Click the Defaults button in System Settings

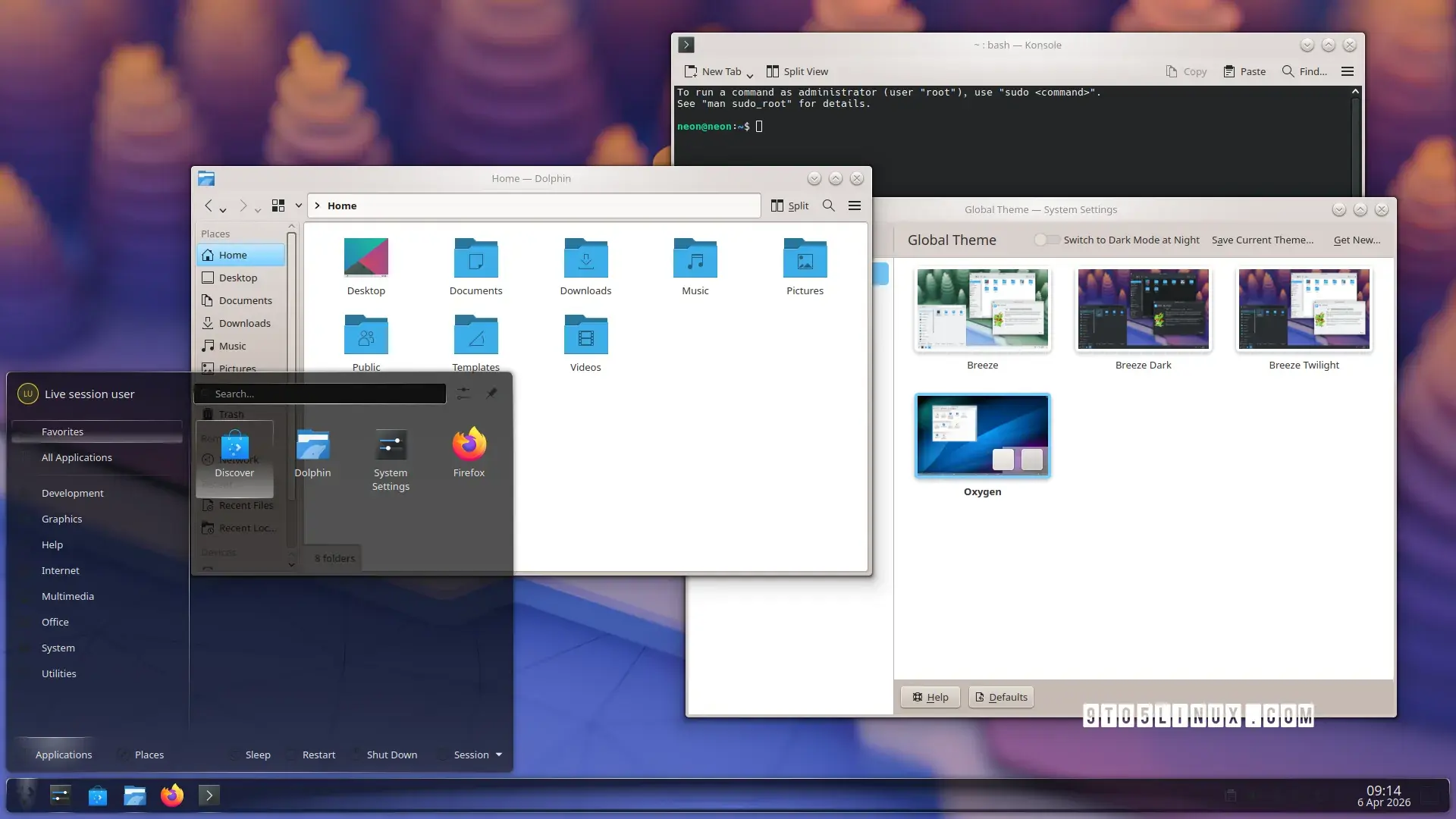(x=1001, y=697)
